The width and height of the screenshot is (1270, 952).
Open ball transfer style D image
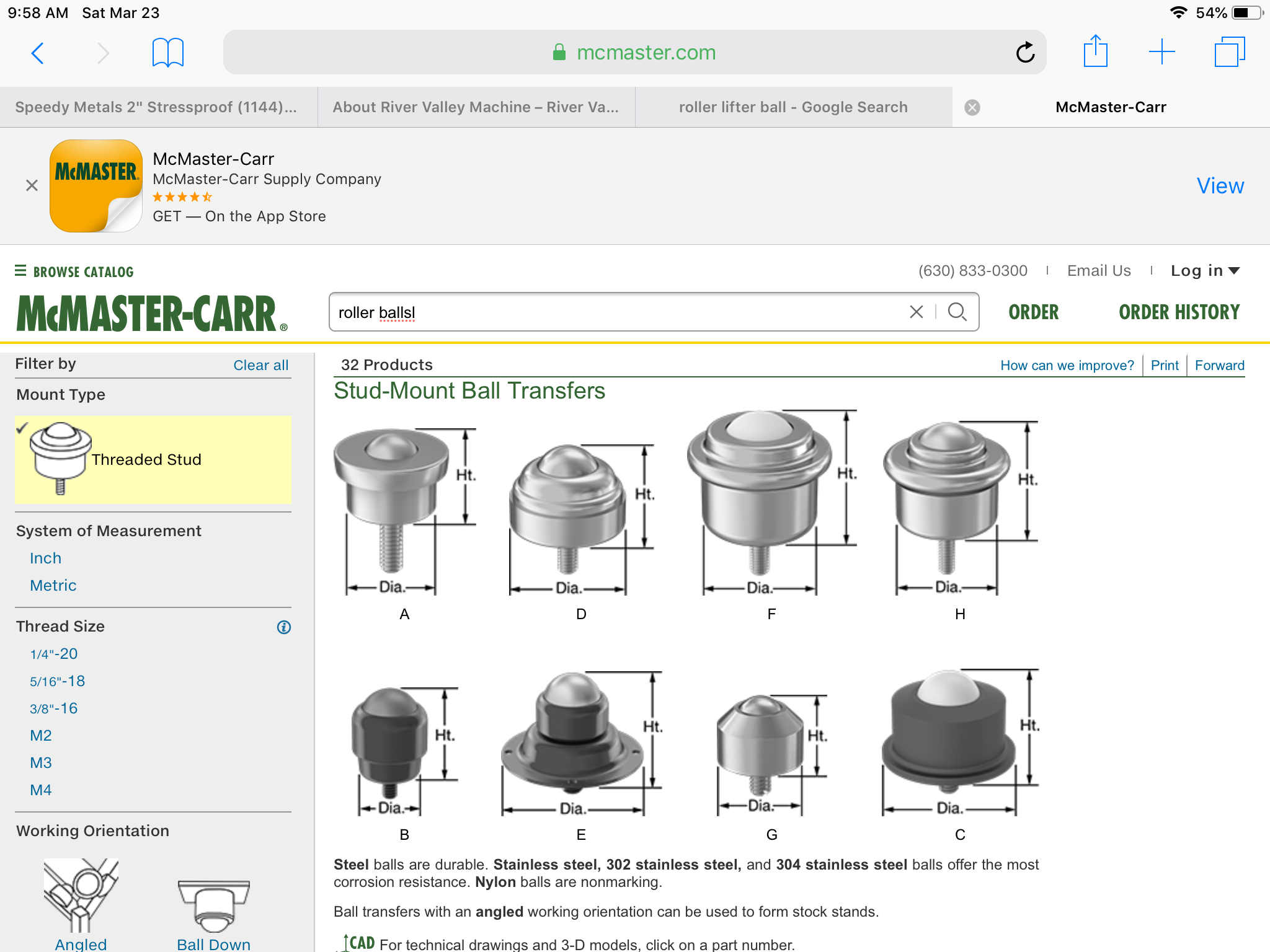pos(581,519)
